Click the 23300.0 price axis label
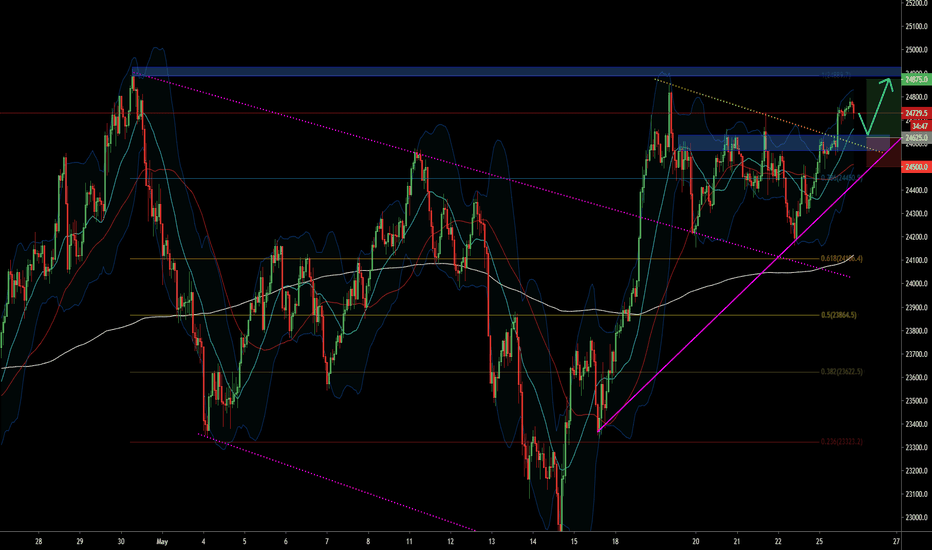The width and height of the screenshot is (932, 550). point(917,448)
